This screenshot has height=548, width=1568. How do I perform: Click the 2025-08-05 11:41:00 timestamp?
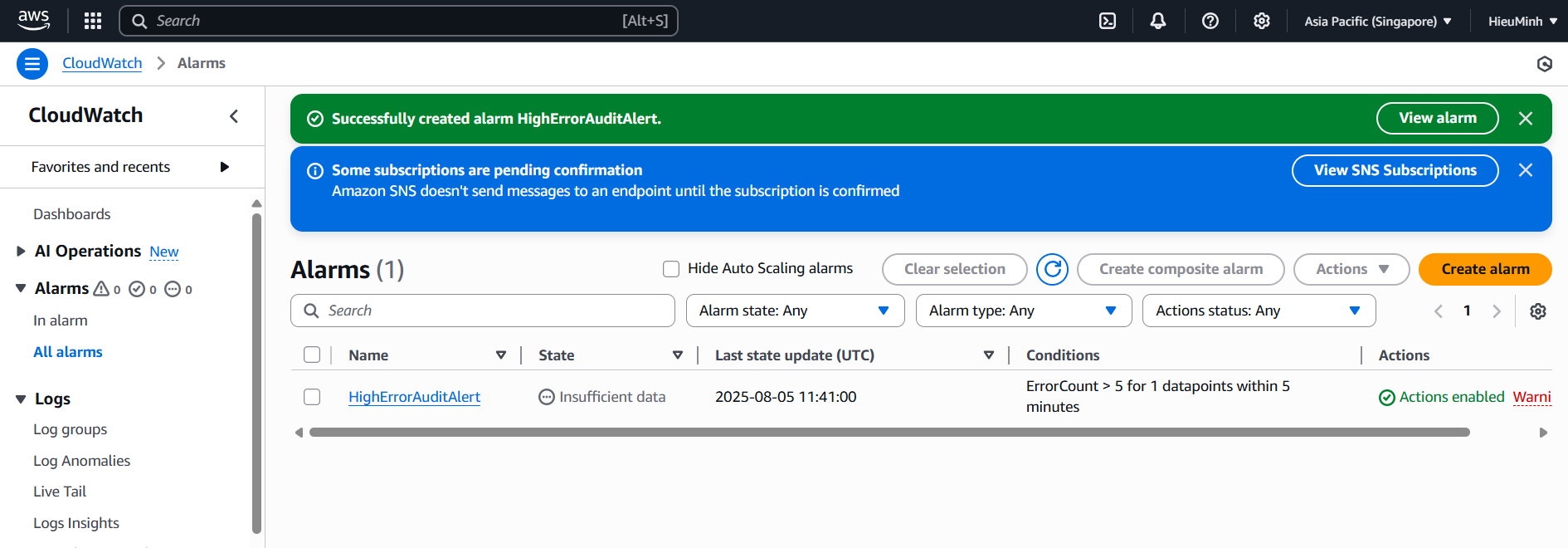pos(786,397)
